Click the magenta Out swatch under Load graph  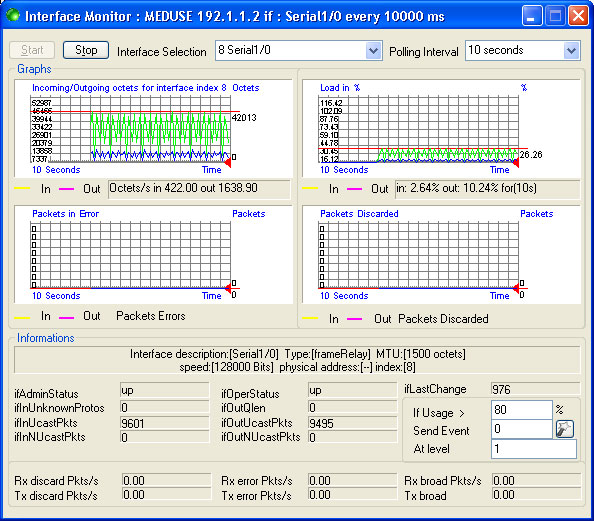(354, 188)
